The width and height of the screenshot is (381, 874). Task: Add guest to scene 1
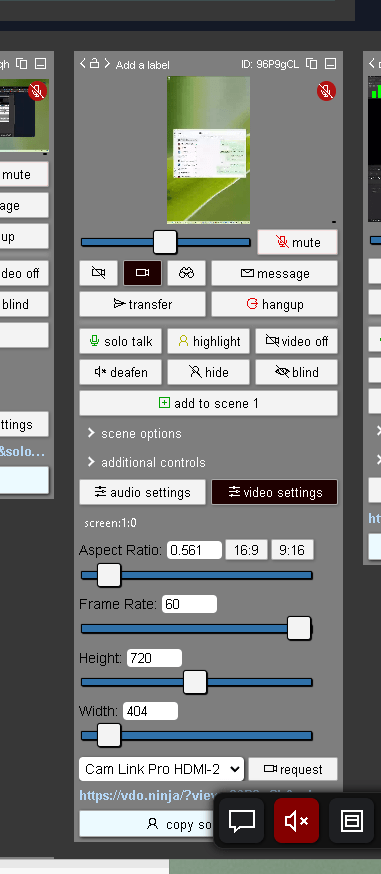(x=208, y=403)
